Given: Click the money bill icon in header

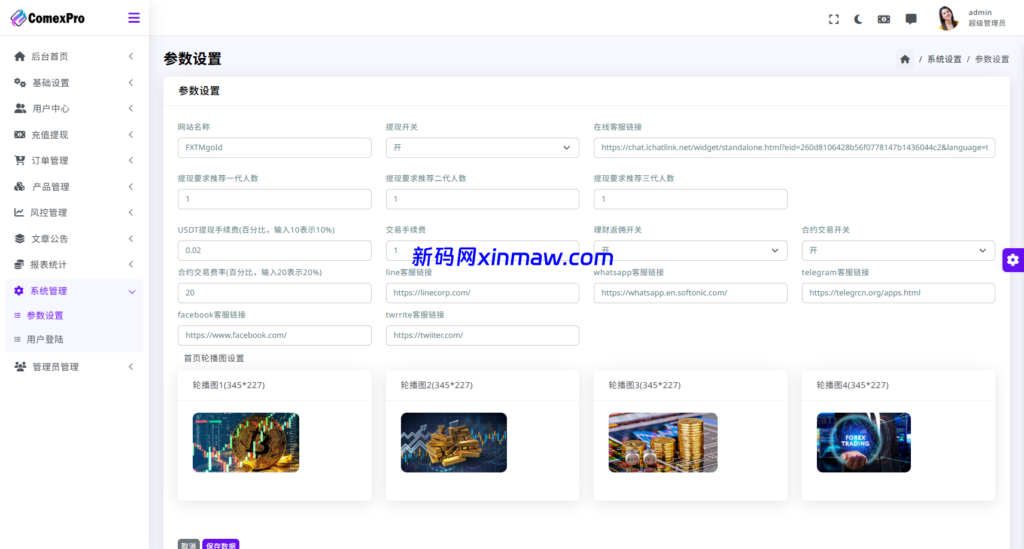Looking at the screenshot, I should pyautogui.click(x=884, y=19).
